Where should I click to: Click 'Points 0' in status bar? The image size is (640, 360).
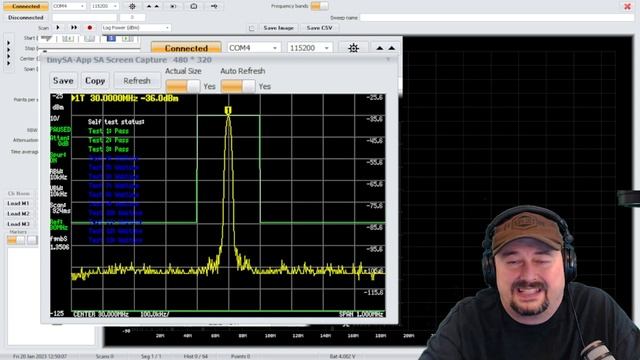240,356
